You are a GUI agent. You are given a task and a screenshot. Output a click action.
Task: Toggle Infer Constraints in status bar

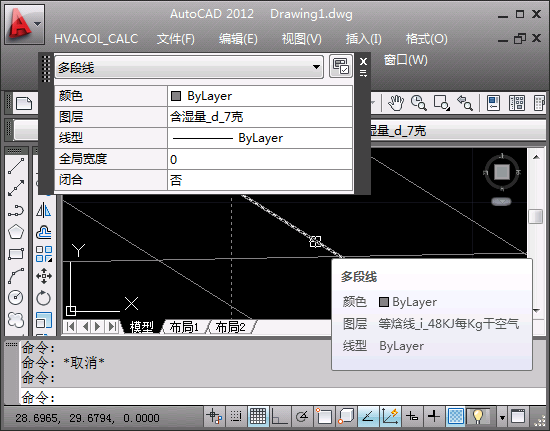pyautogui.click(x=214, y=416)
